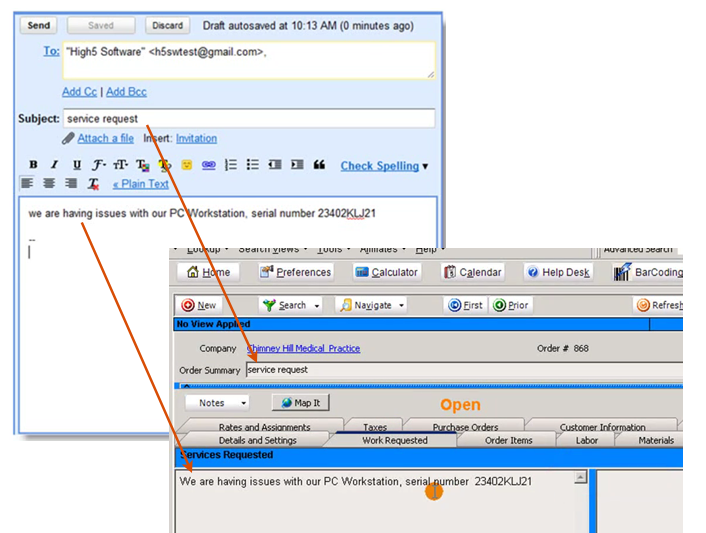Open the BarCoding tool
The image size is (706, 533).
pyautogui.click(x=648, y=272)
